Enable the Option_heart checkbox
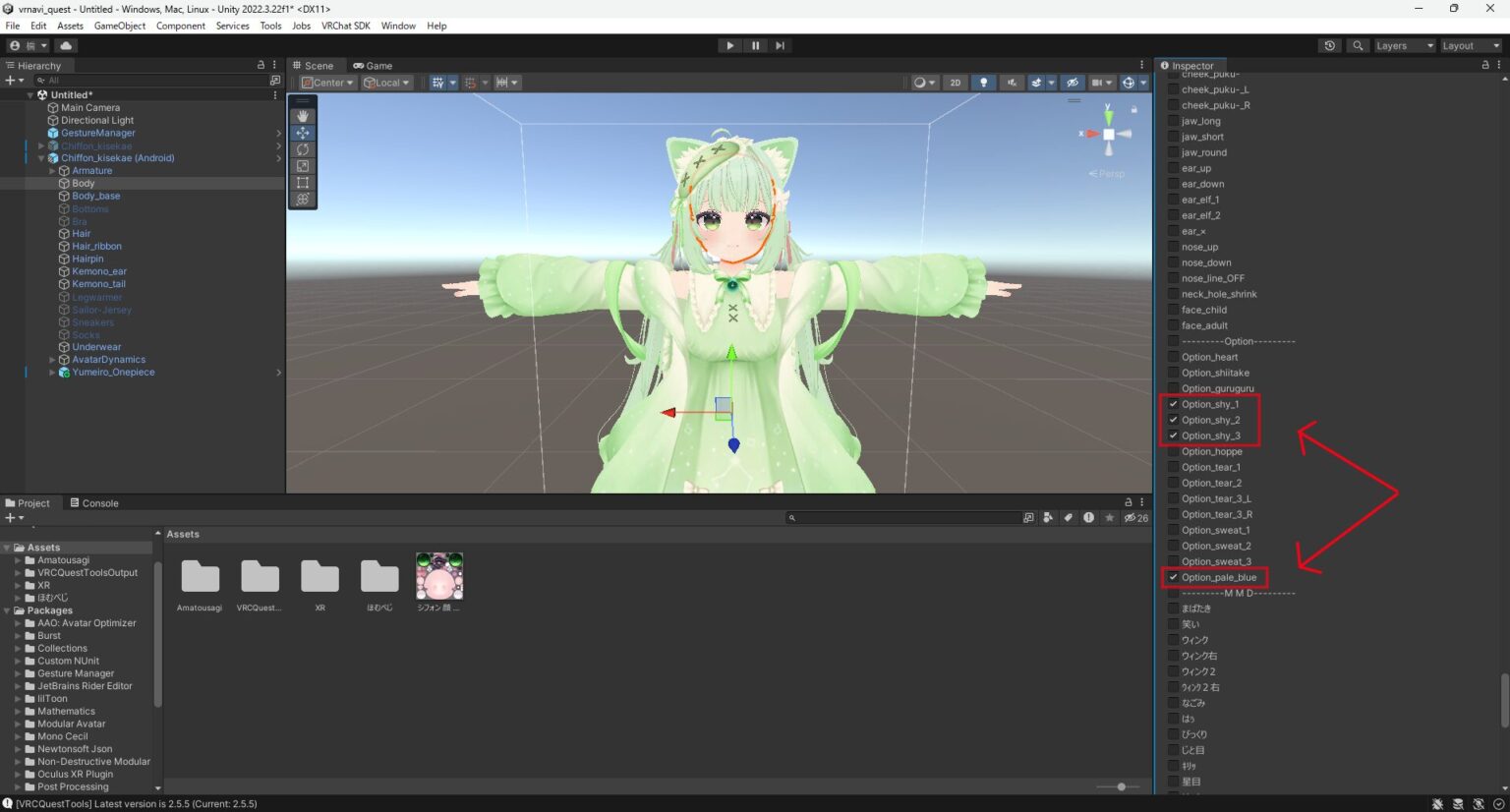 [x=1173, y=357]
